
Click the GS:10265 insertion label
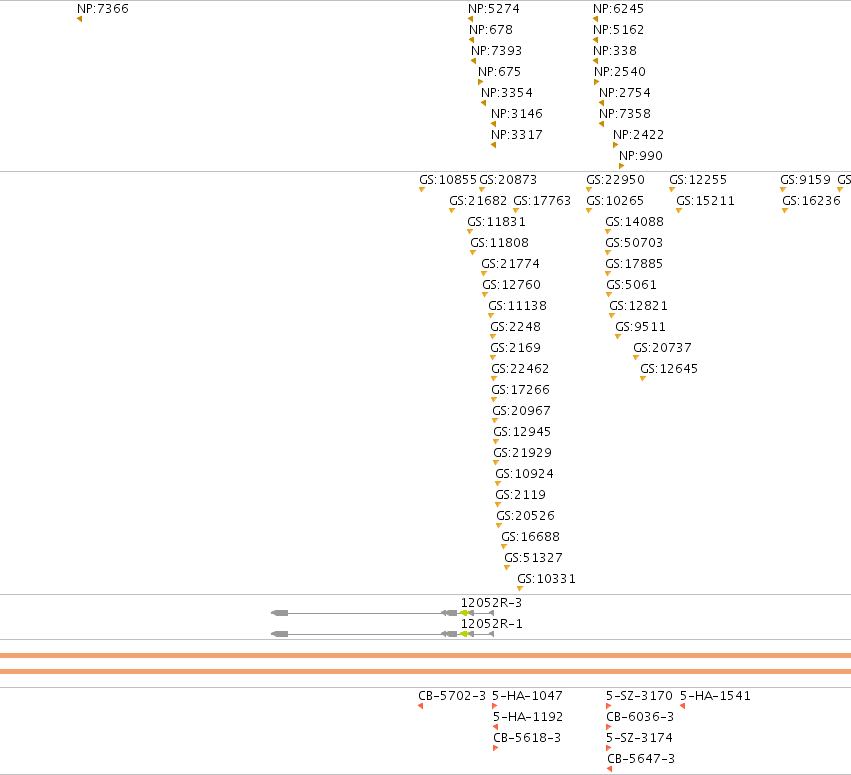(x=615, y=201)
